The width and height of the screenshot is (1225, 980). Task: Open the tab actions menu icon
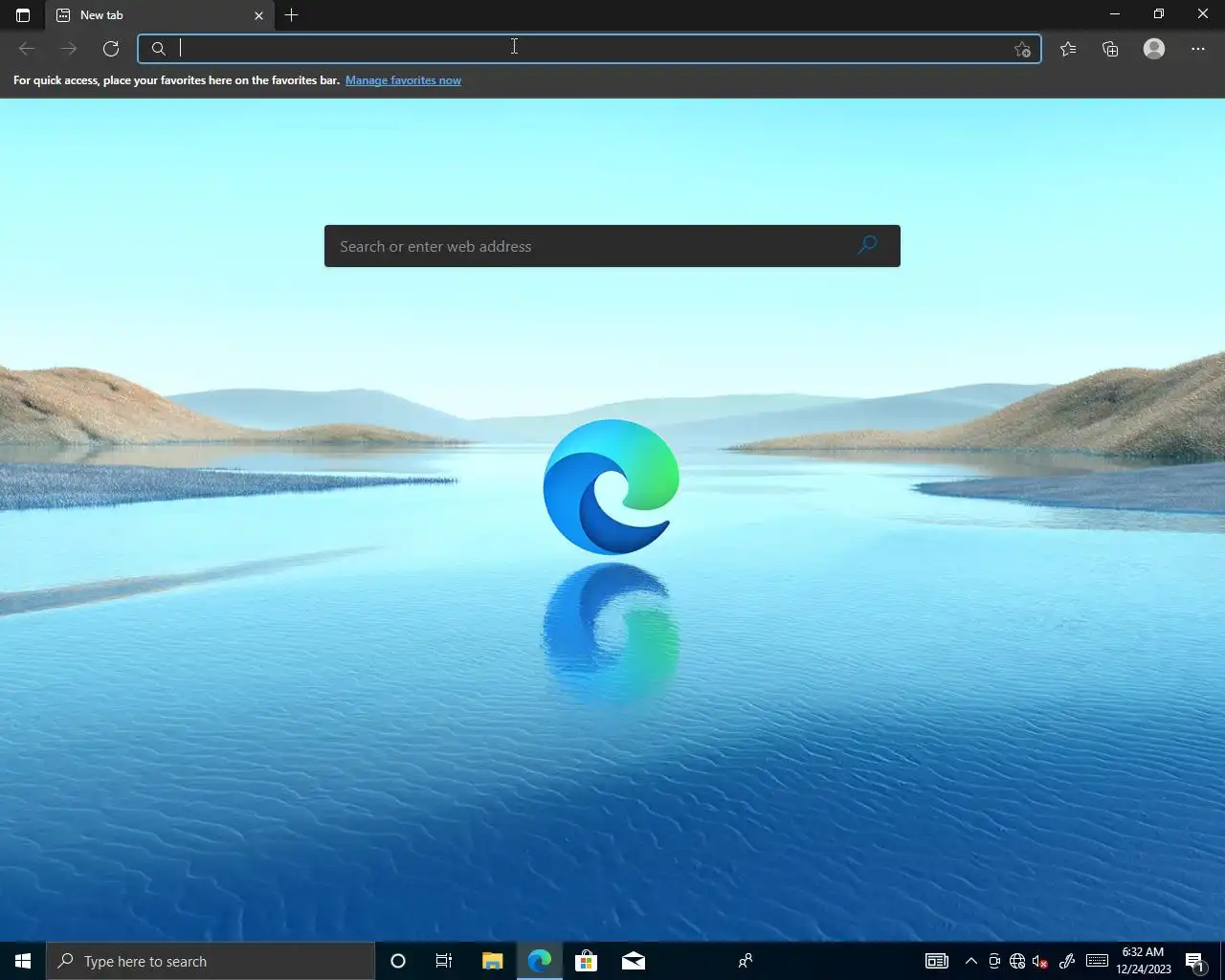coord(23,15)
